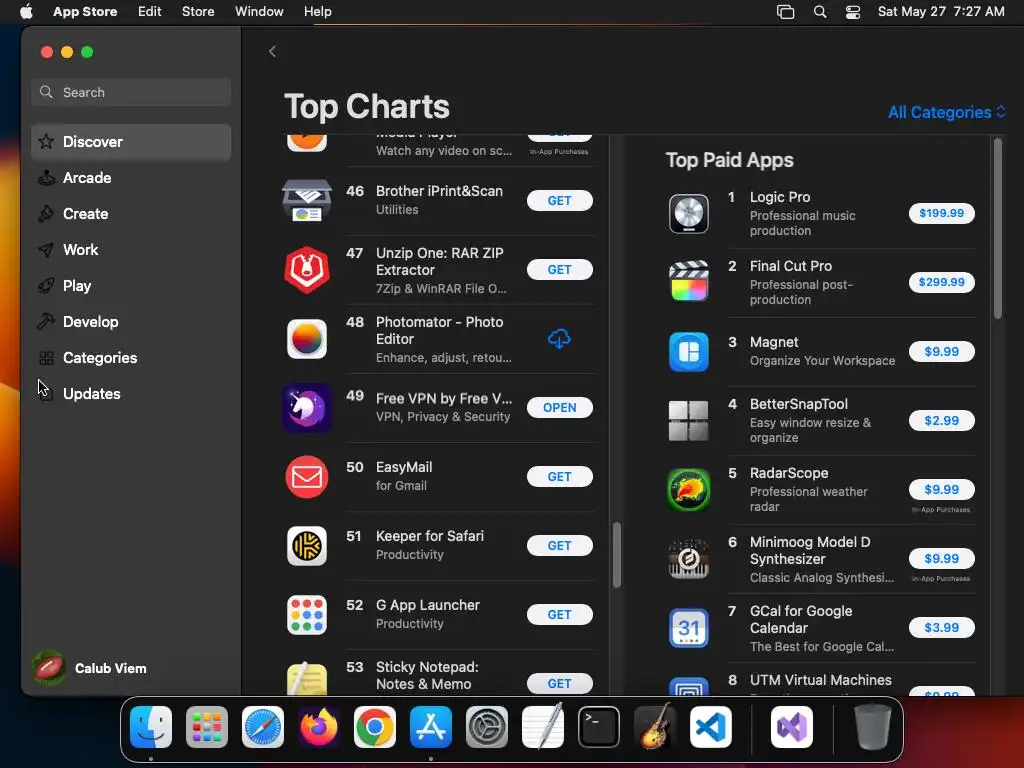1024x768 pixels.
Task: Buy BetterSnapTool for $2.99
Action: tap(942, 421)
